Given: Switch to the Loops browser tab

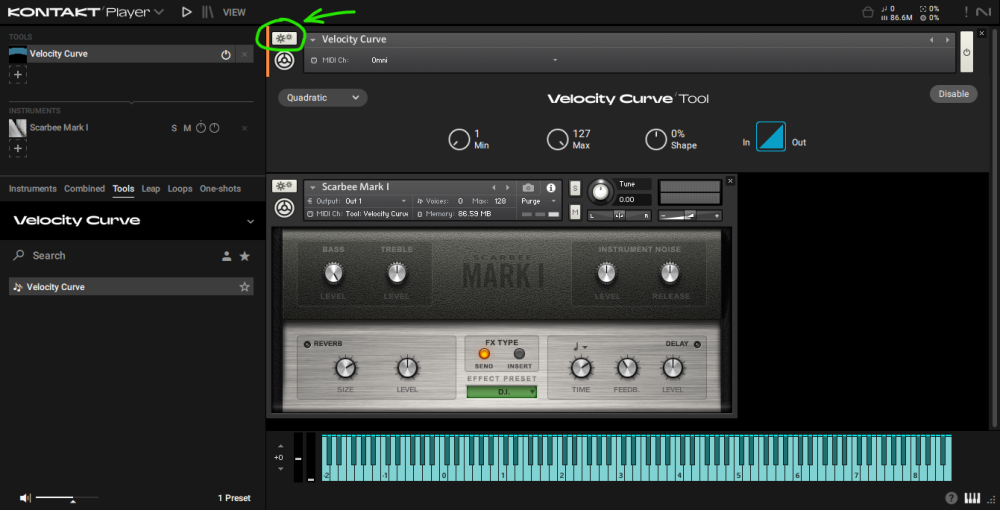Looking at the screenshot, I should point(180,189).
